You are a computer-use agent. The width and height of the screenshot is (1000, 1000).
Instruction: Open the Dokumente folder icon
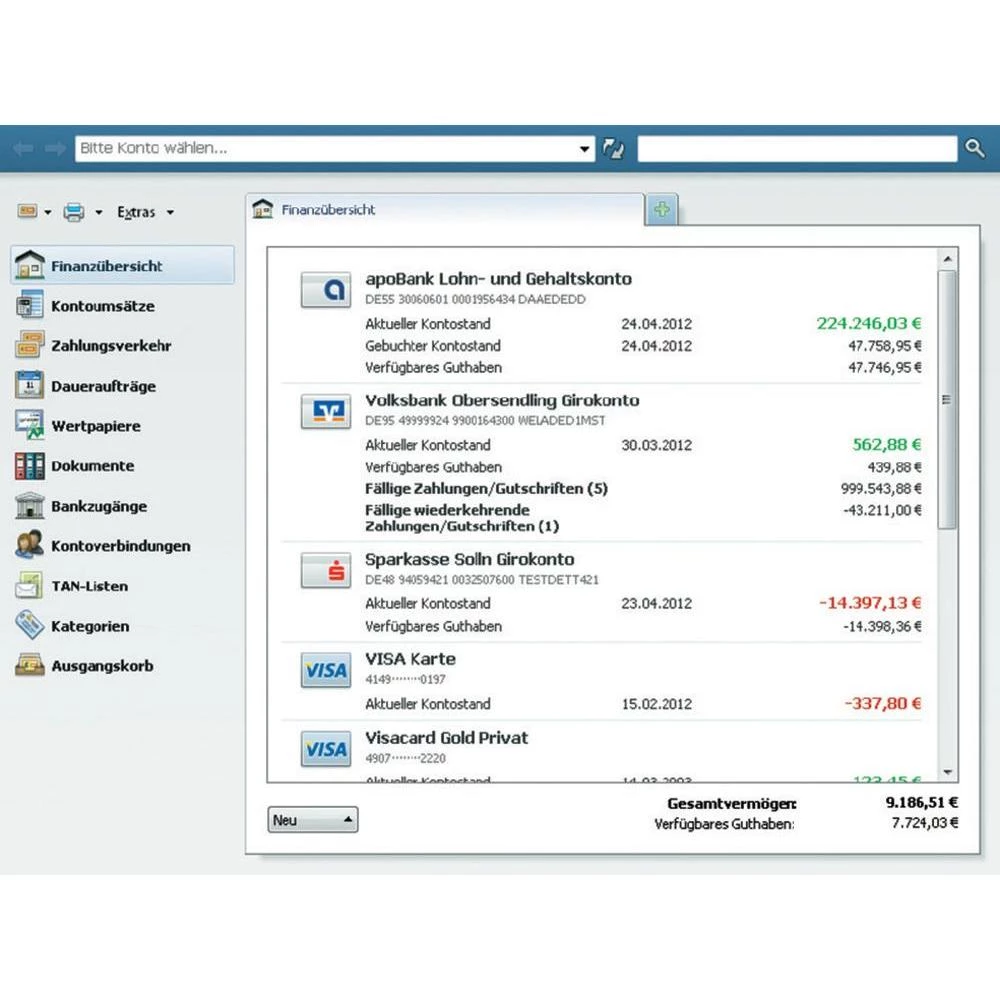pyautogui.click(x=30, y=466)
